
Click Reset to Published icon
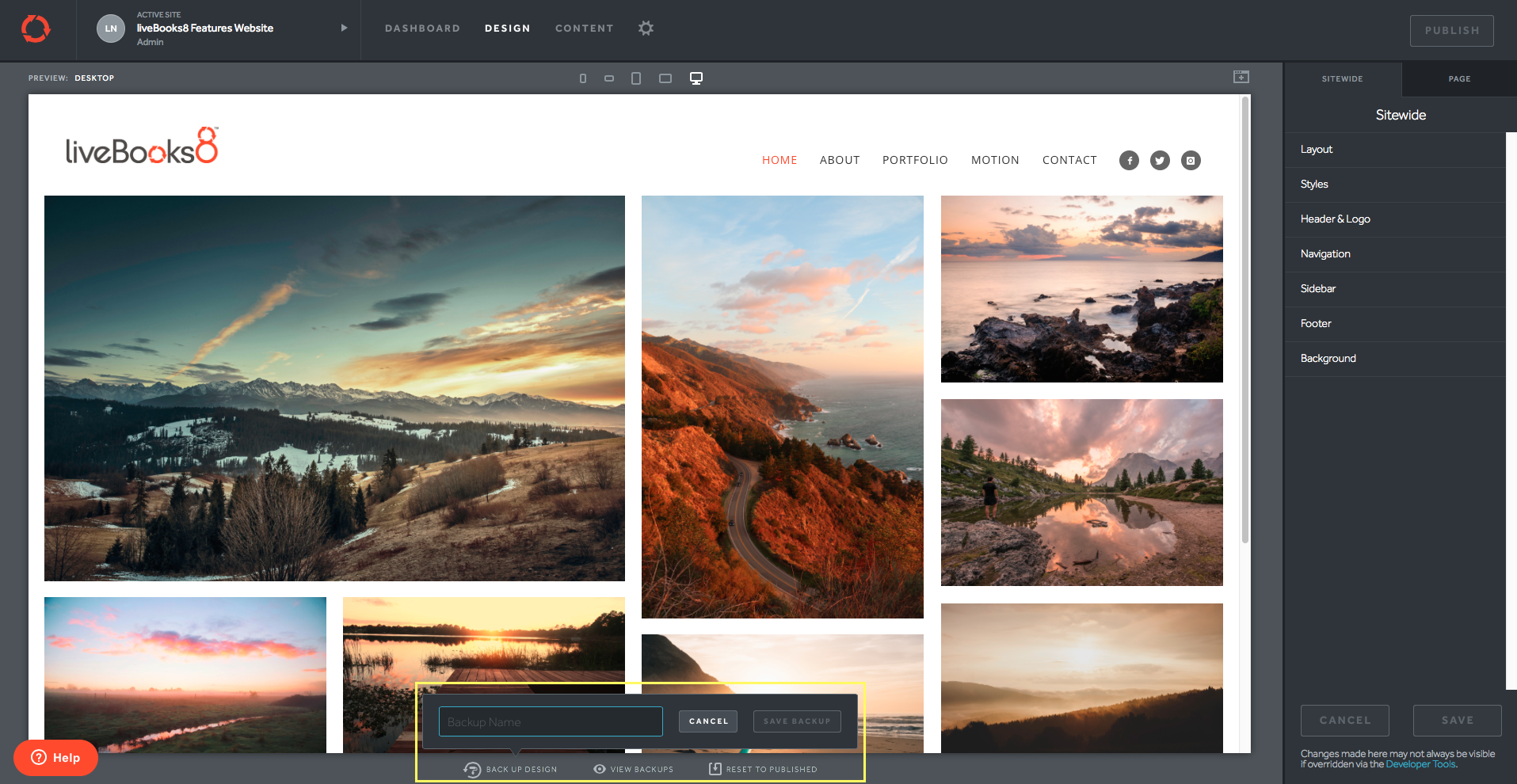[715, 769]
